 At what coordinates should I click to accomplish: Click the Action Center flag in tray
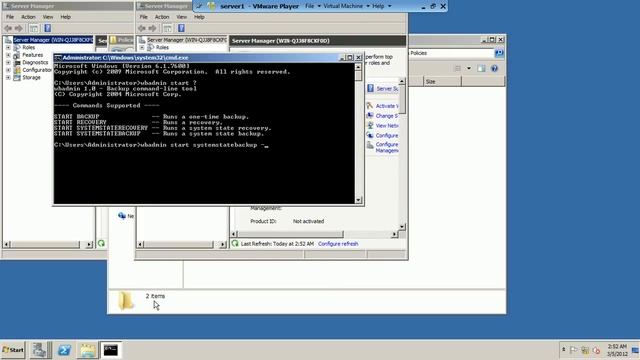coord(573,350)
